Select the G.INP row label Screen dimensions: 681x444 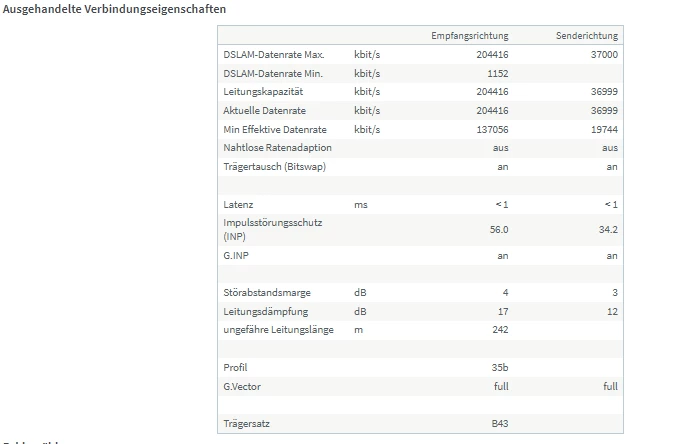click(x=236, y=255)
